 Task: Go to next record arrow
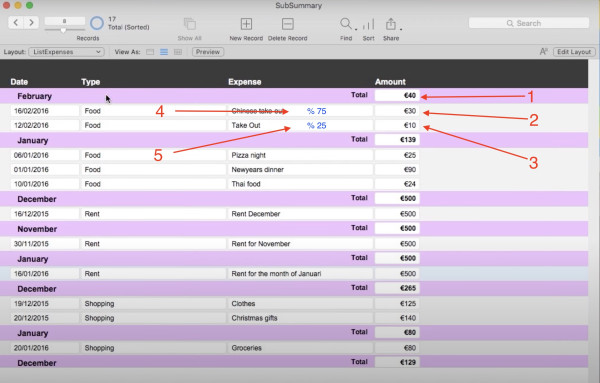(x=31, y=23)
